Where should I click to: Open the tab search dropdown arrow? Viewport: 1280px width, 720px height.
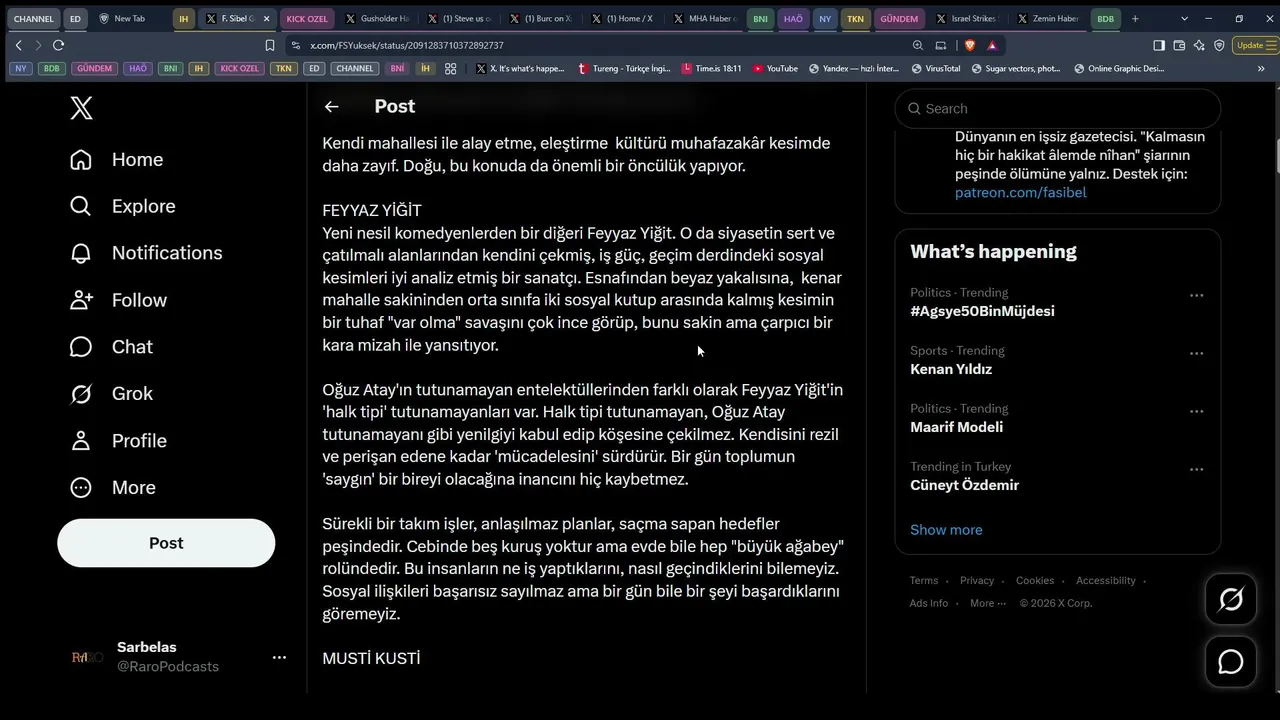(x=1185, y=18)
